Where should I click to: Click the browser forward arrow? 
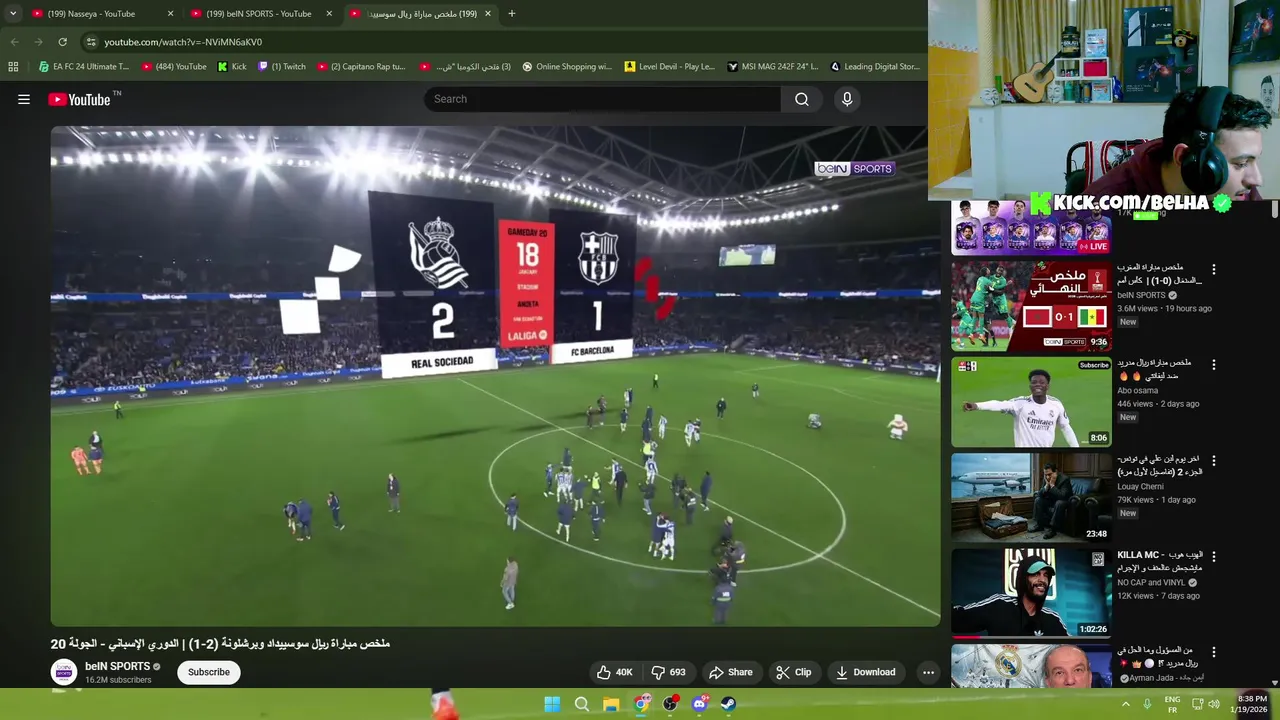pyautogui.click(x=38, y=42)
